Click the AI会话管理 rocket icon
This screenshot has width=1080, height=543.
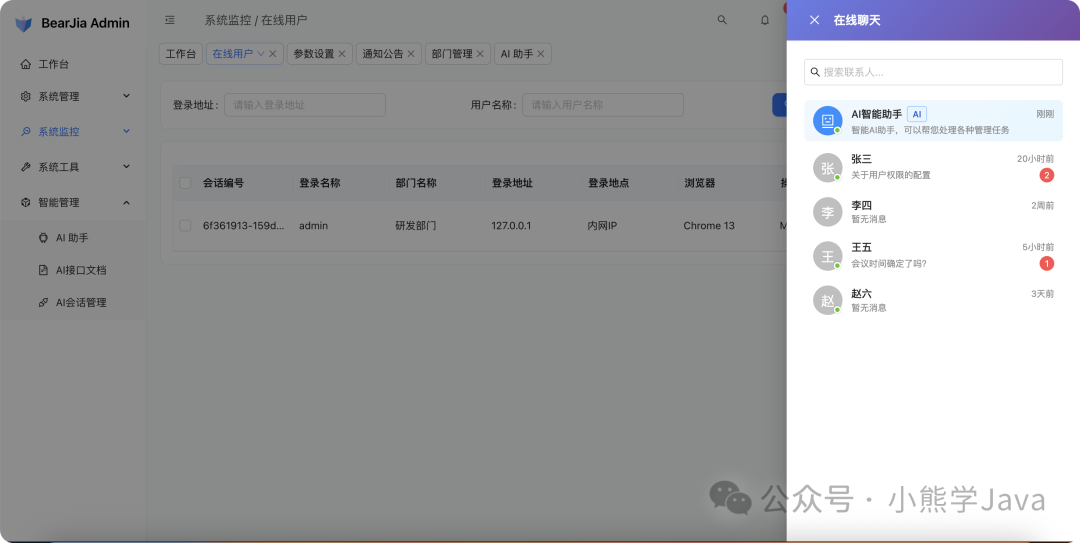click(43, 303)
